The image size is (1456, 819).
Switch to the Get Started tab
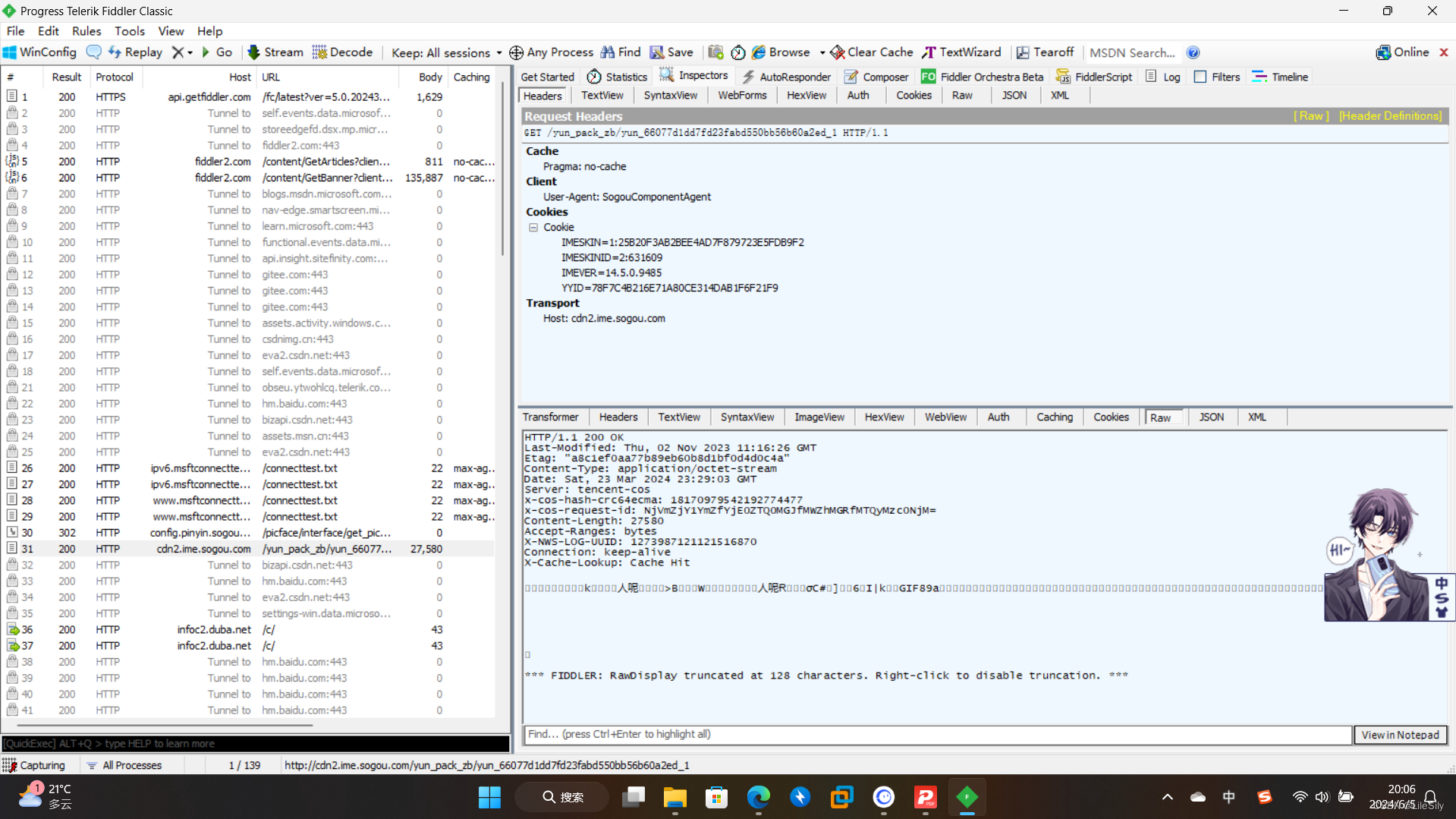tap(547, 77)
